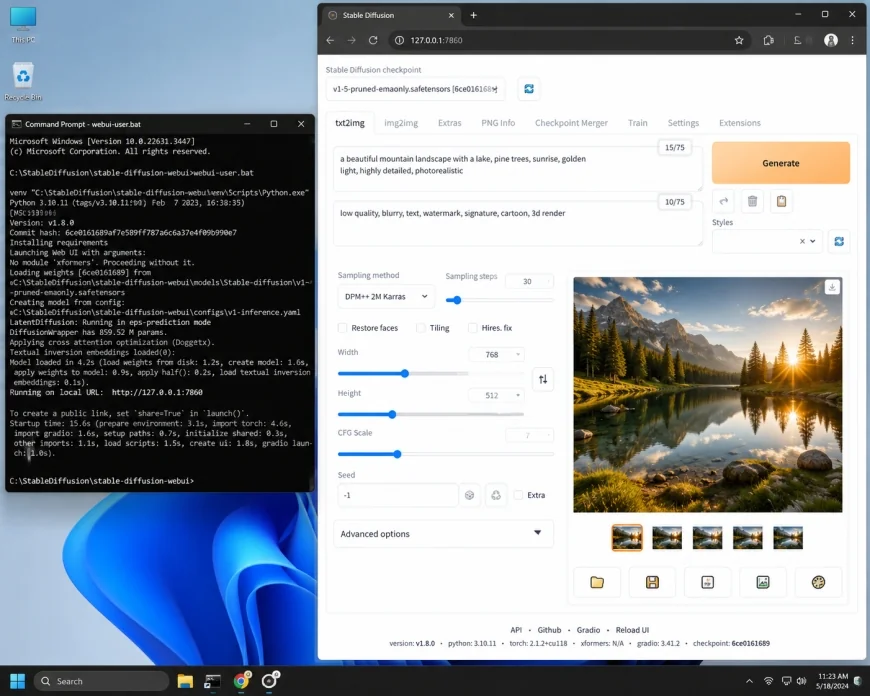Click the negative prompt text box

(518, 223)
